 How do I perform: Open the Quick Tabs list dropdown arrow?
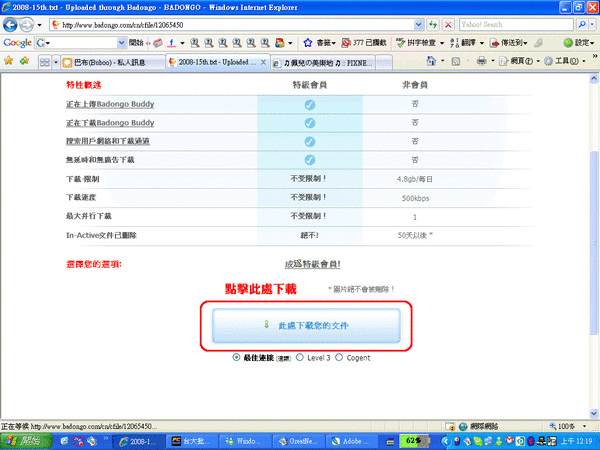56,62
